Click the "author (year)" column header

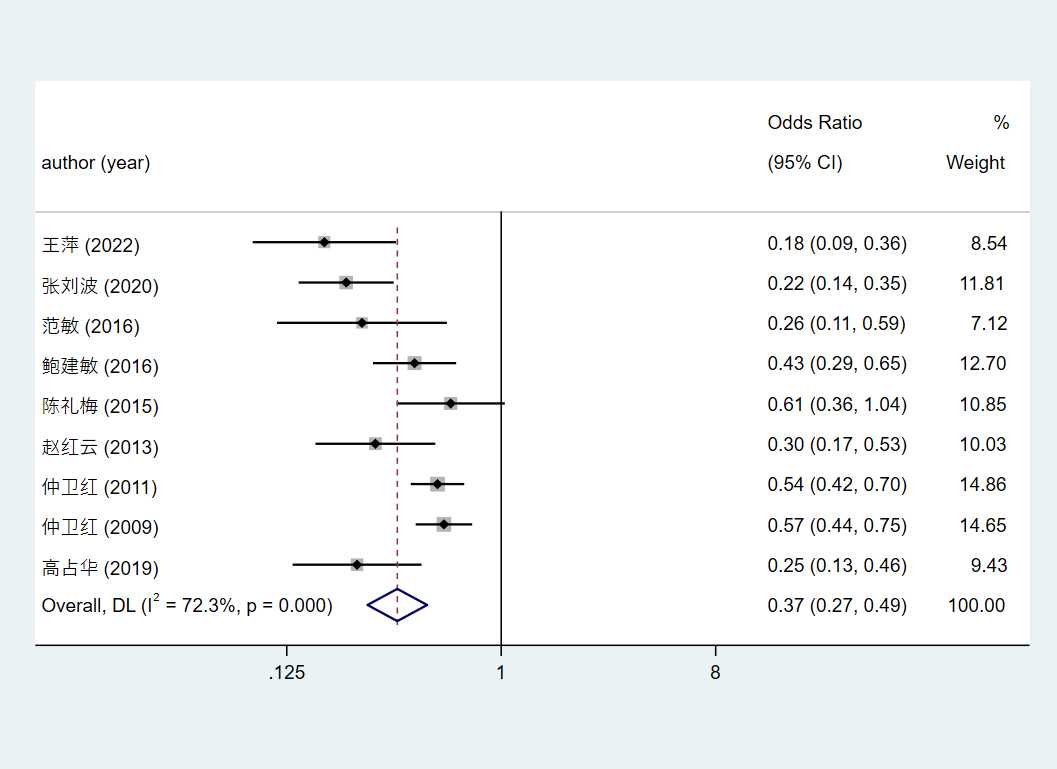pos(96,162)
